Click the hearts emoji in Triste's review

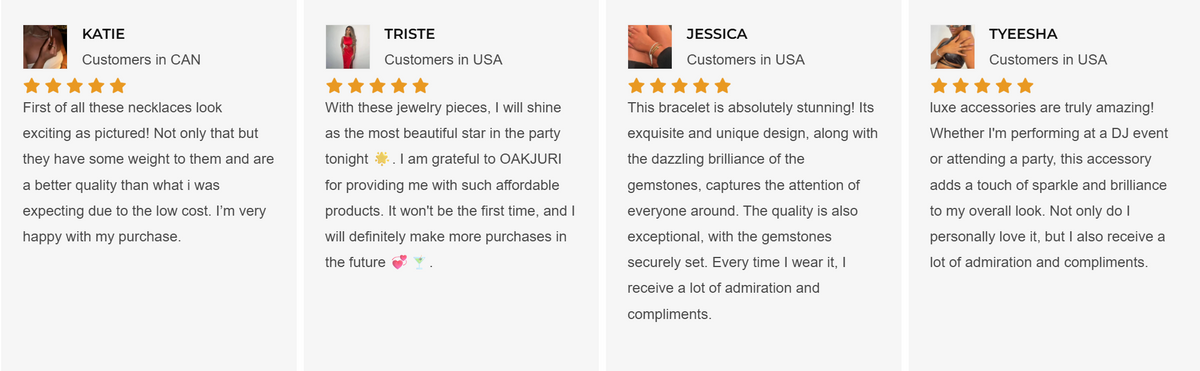point(398,262)
